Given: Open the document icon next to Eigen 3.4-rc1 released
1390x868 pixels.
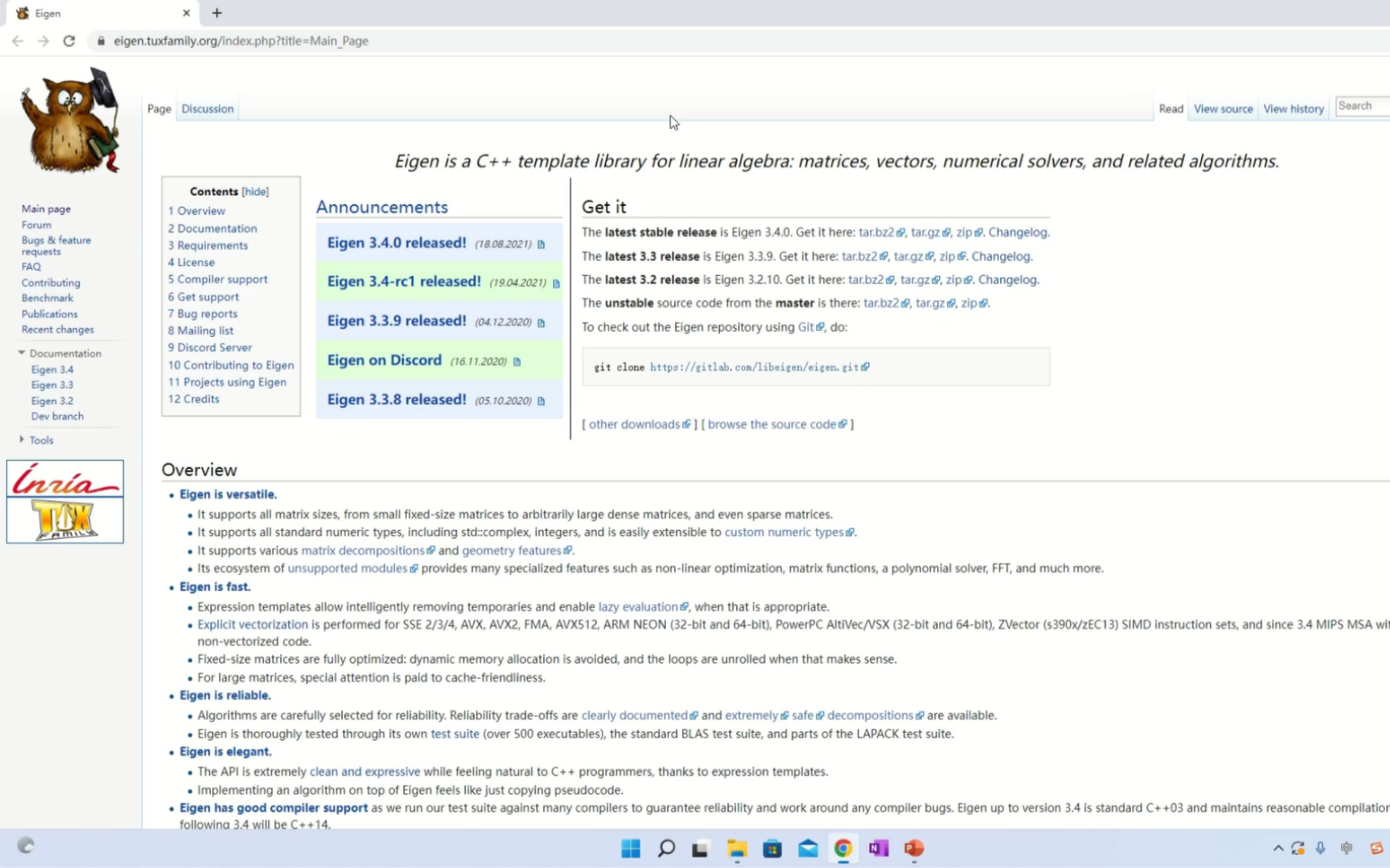Looking at the screenshot, I should point(557,283).
